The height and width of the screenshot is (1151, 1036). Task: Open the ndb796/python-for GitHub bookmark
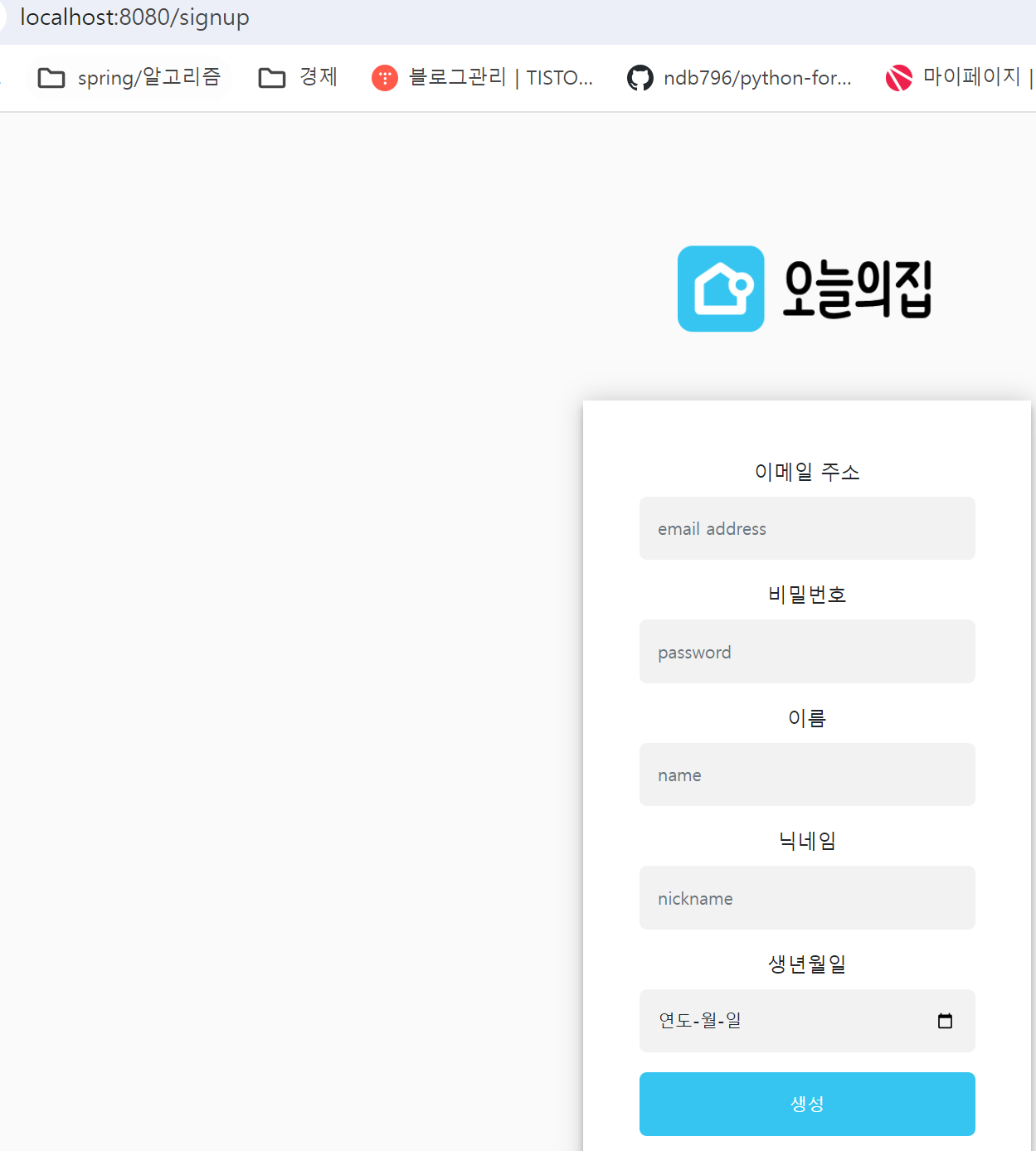[x=739, y=78]
